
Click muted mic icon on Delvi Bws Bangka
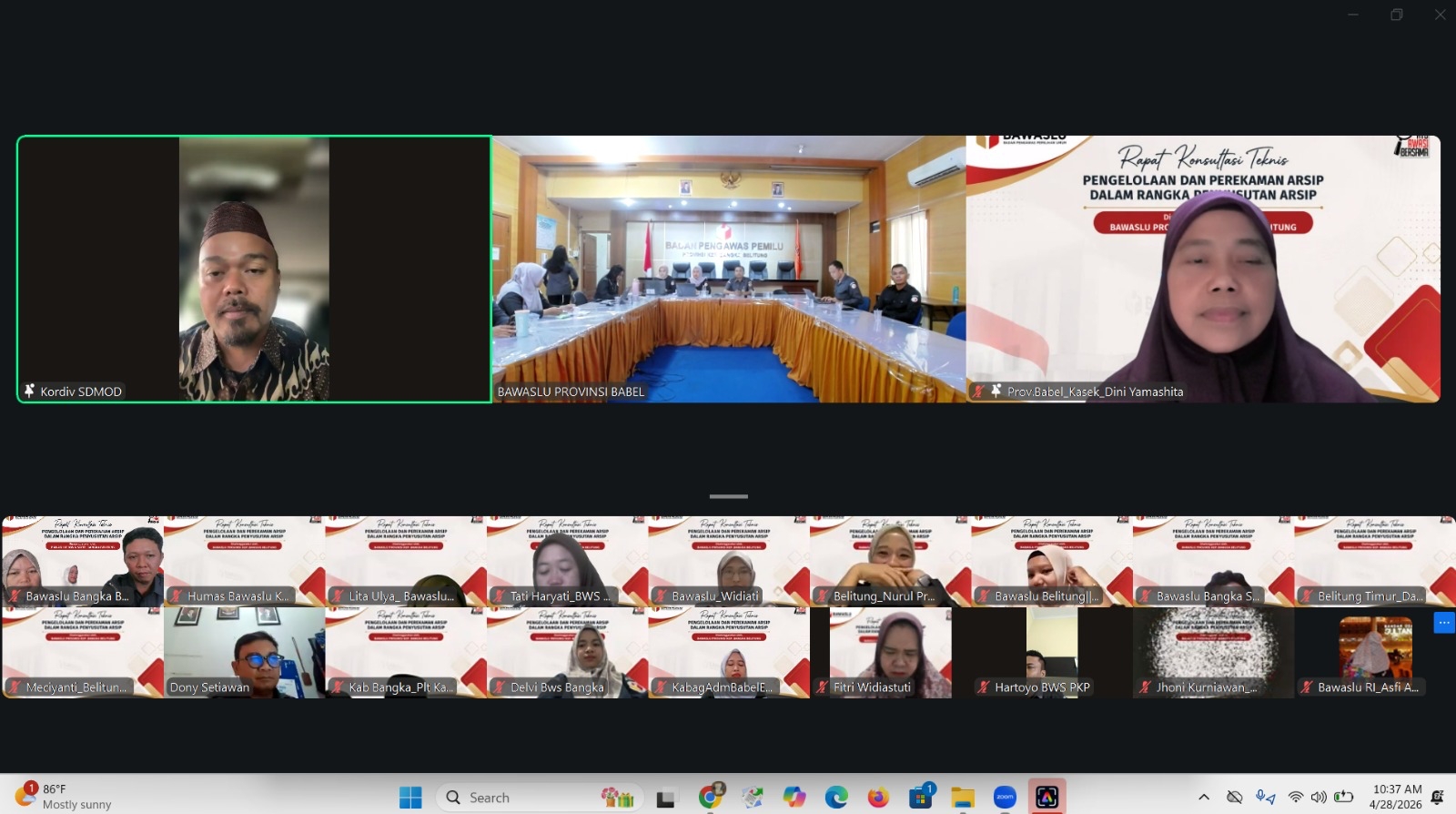499,687
